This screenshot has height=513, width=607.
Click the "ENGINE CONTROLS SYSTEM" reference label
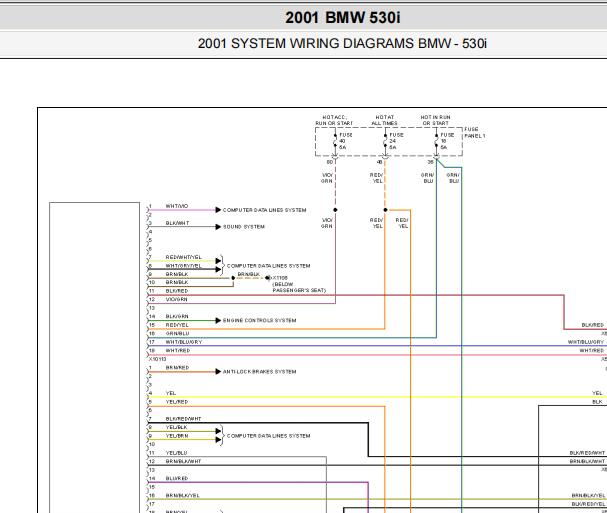259,321
